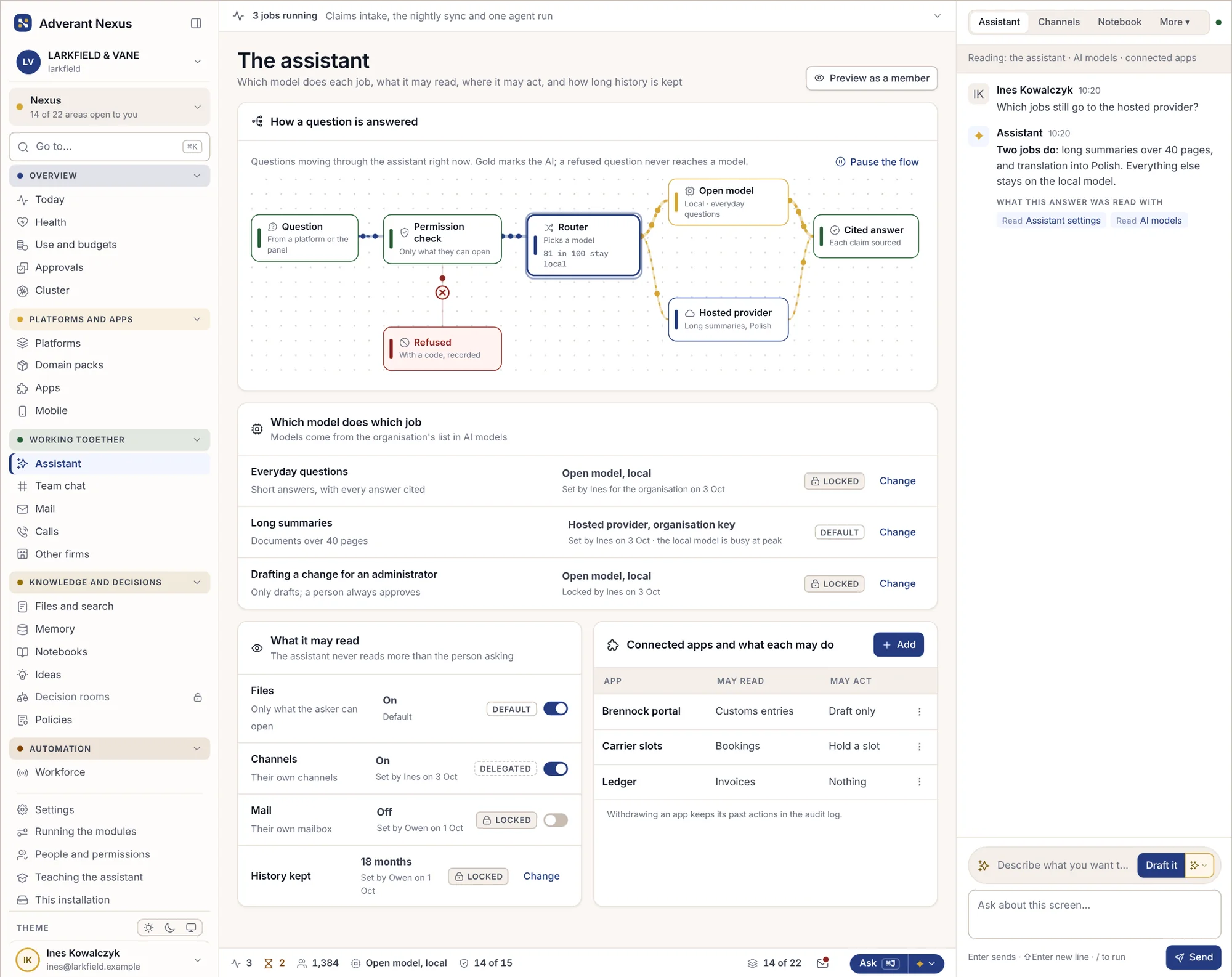Pause the flow
Screen dimensions: 1232x977
(877, 162)
